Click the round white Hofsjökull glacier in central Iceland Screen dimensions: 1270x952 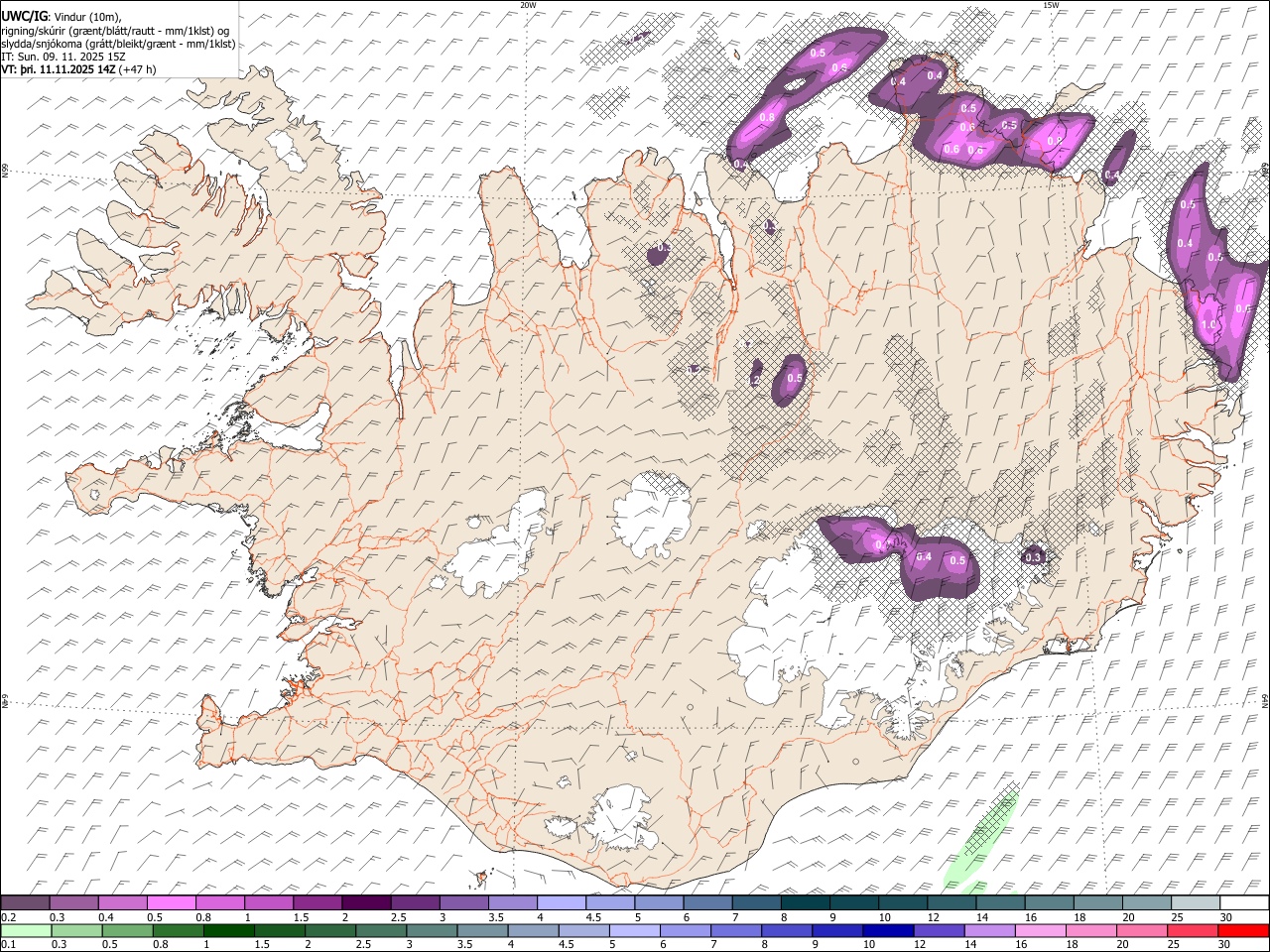point(652,513)
